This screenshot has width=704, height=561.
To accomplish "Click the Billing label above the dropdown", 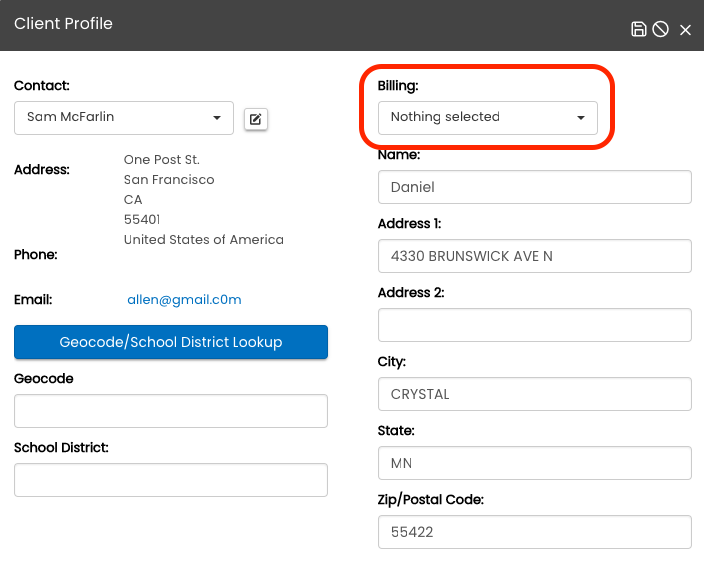I will click(397, 86).
